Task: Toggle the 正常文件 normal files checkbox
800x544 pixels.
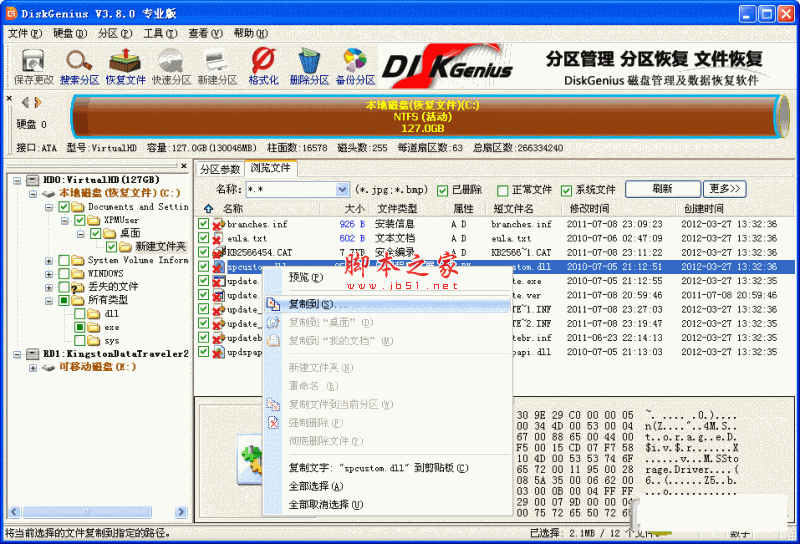Action: (x=503, y=190)
